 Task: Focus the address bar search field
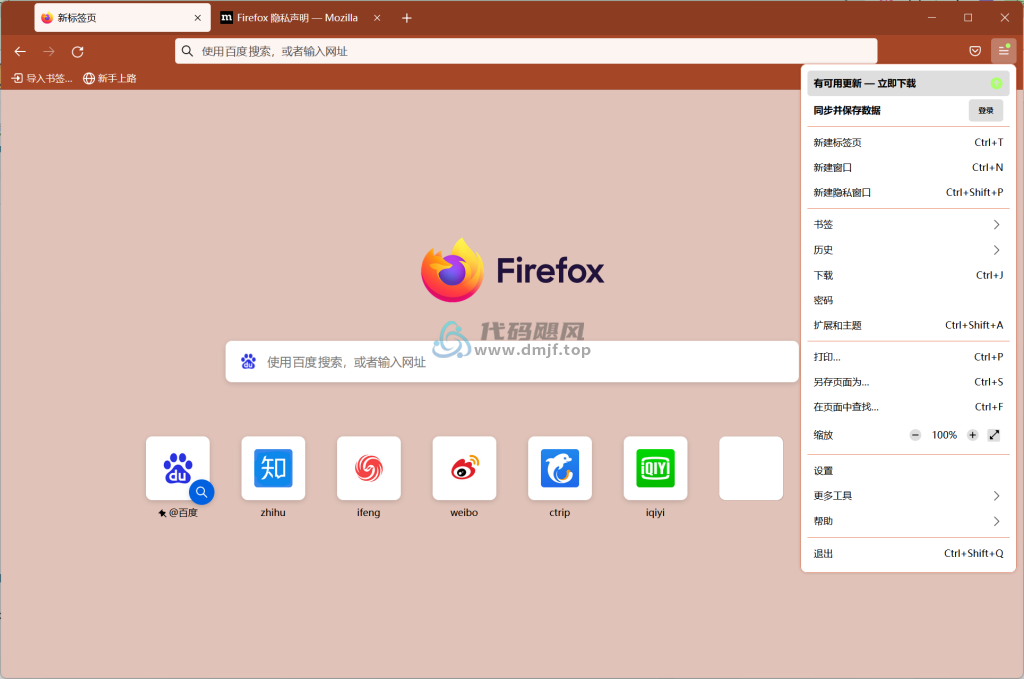pyautogui.click(x=526, y=51)
